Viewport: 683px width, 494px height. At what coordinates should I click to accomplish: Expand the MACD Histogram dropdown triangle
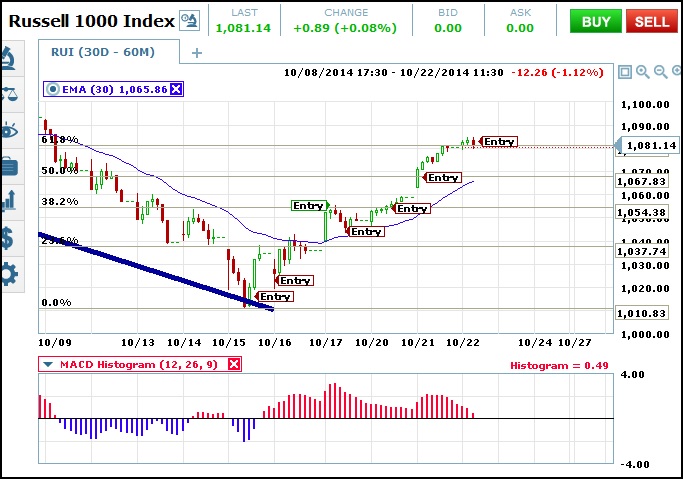pos(47,364)
